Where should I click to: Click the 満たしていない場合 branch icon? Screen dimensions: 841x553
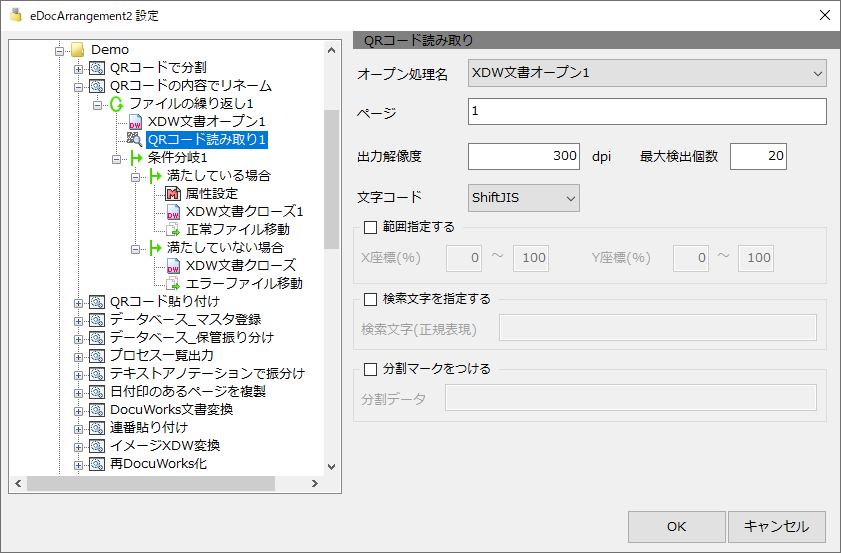point(155,248)
